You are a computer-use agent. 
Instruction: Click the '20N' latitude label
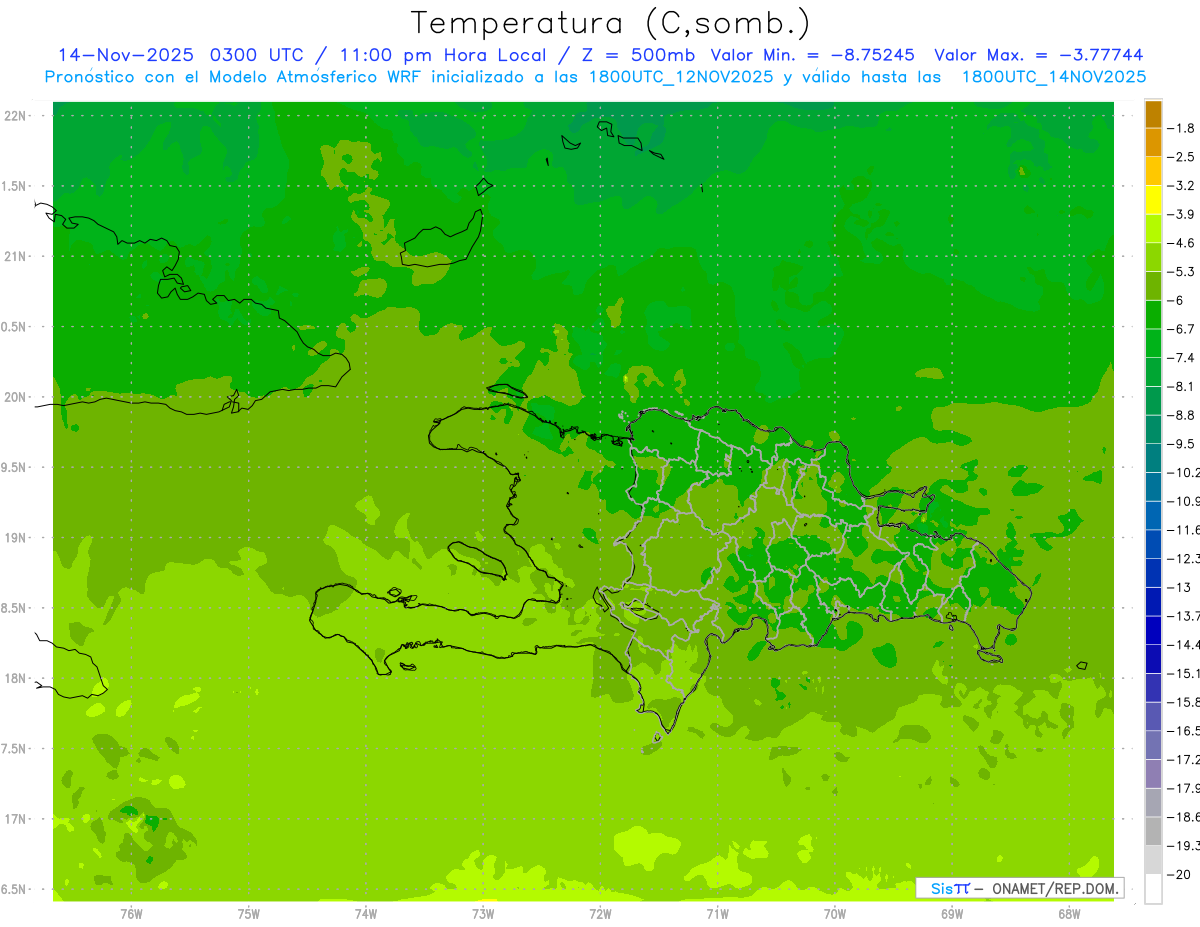point(17,397)
